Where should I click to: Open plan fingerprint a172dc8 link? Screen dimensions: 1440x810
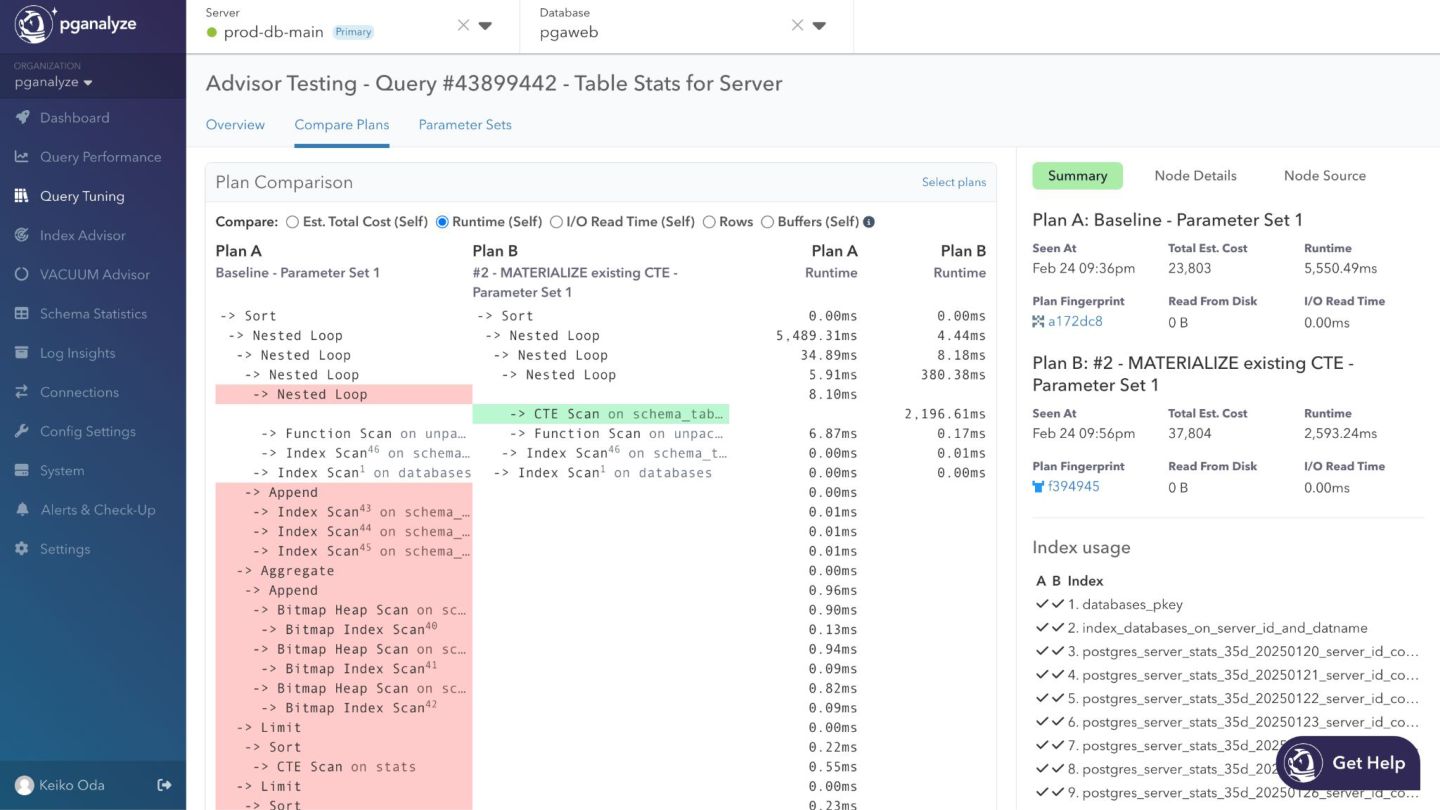click(x=1075, y=322)
